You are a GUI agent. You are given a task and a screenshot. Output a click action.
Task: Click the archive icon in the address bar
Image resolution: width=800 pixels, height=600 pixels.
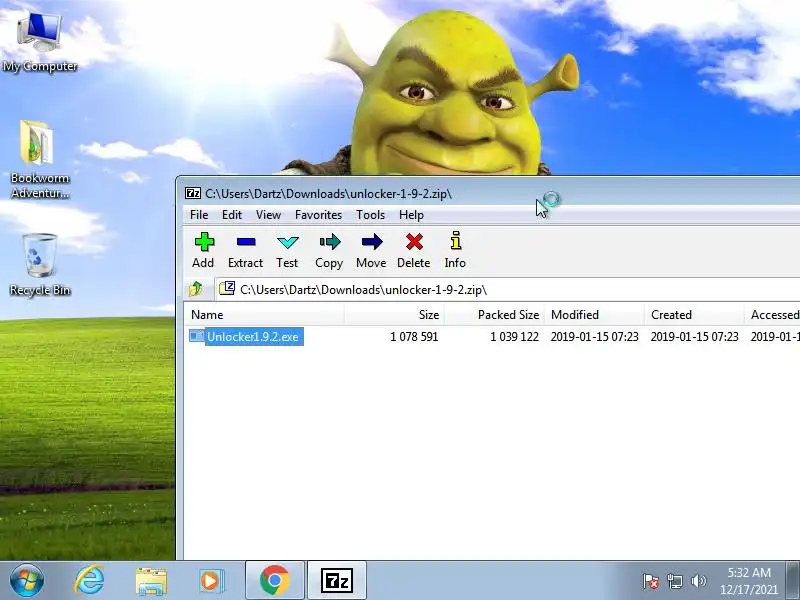click(x=227, y=288)
